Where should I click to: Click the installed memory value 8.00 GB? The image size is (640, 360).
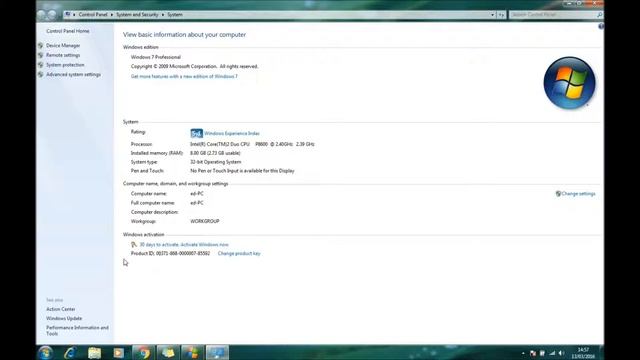coord(215,153)
